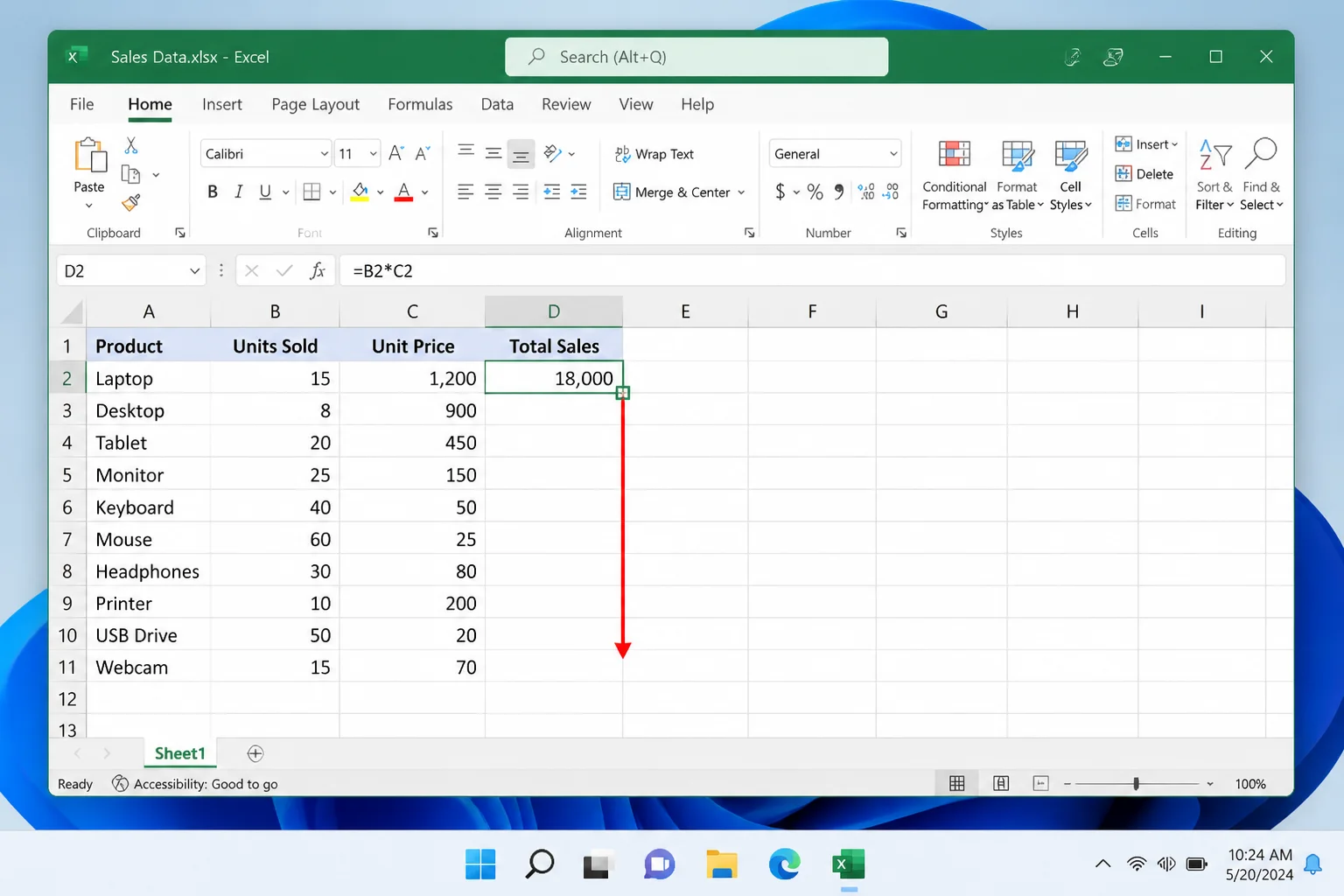The image size is (1344, 896).
Task: Switch to the Insert tab
Action: [x=221, y=104]
